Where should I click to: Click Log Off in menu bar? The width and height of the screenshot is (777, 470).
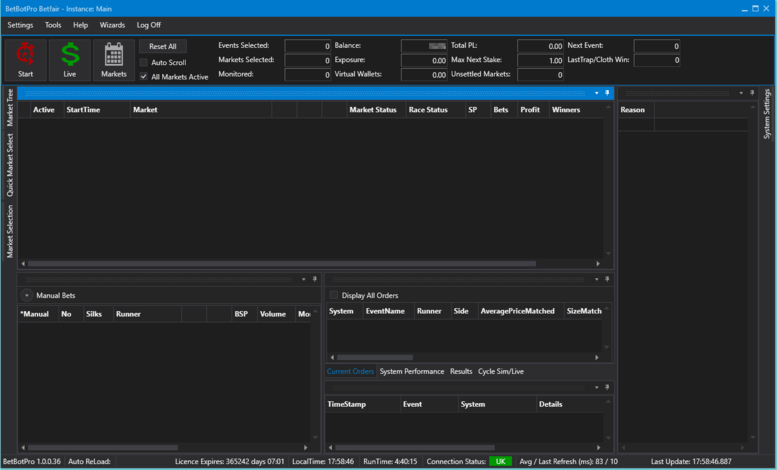[149, 25]
